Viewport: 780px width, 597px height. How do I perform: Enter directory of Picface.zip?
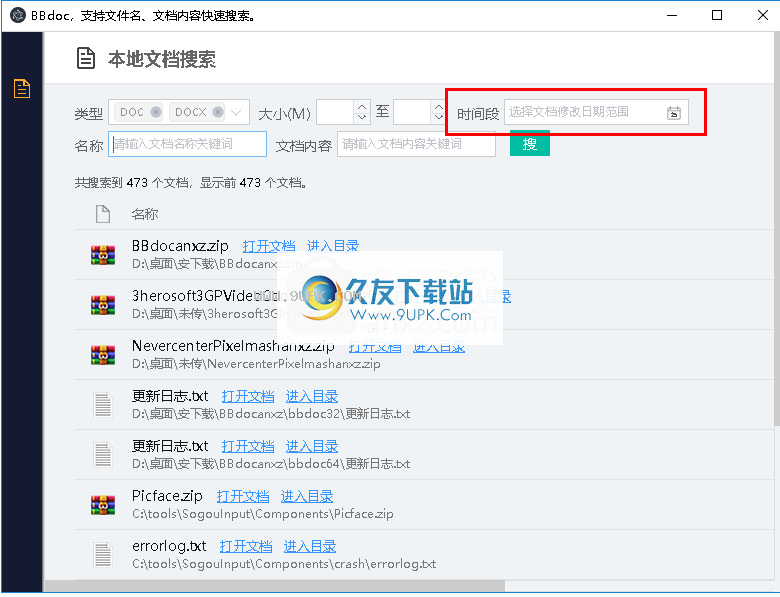click(307, 497)
